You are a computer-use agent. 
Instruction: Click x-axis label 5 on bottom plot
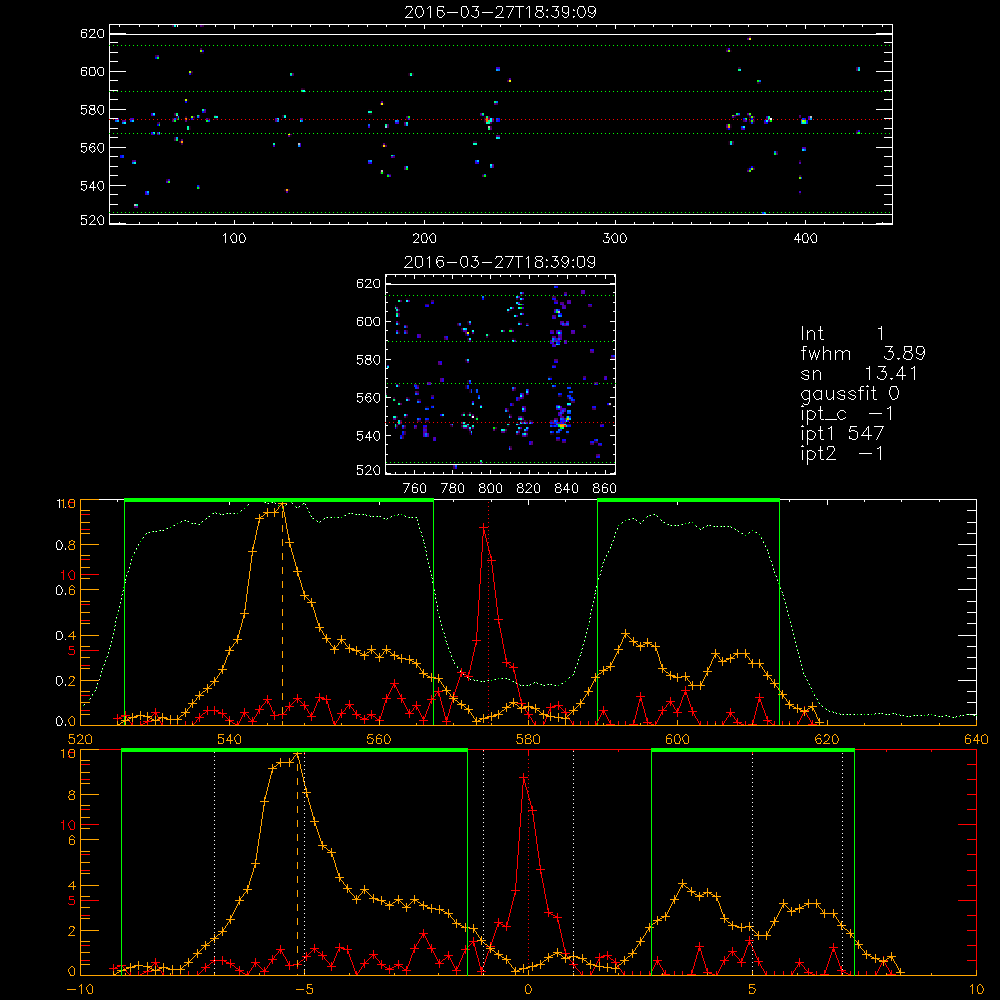point(753,989)
